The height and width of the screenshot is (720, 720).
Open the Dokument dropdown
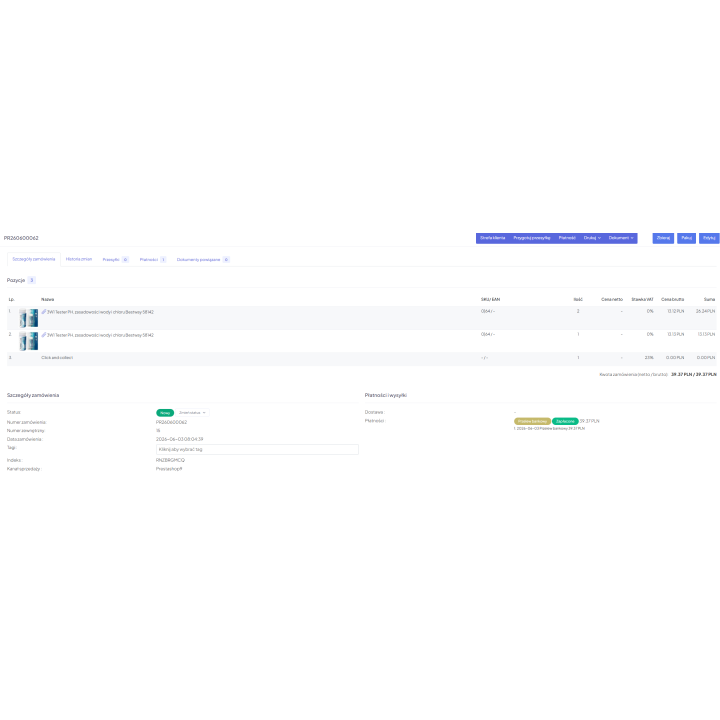[621, 238]
